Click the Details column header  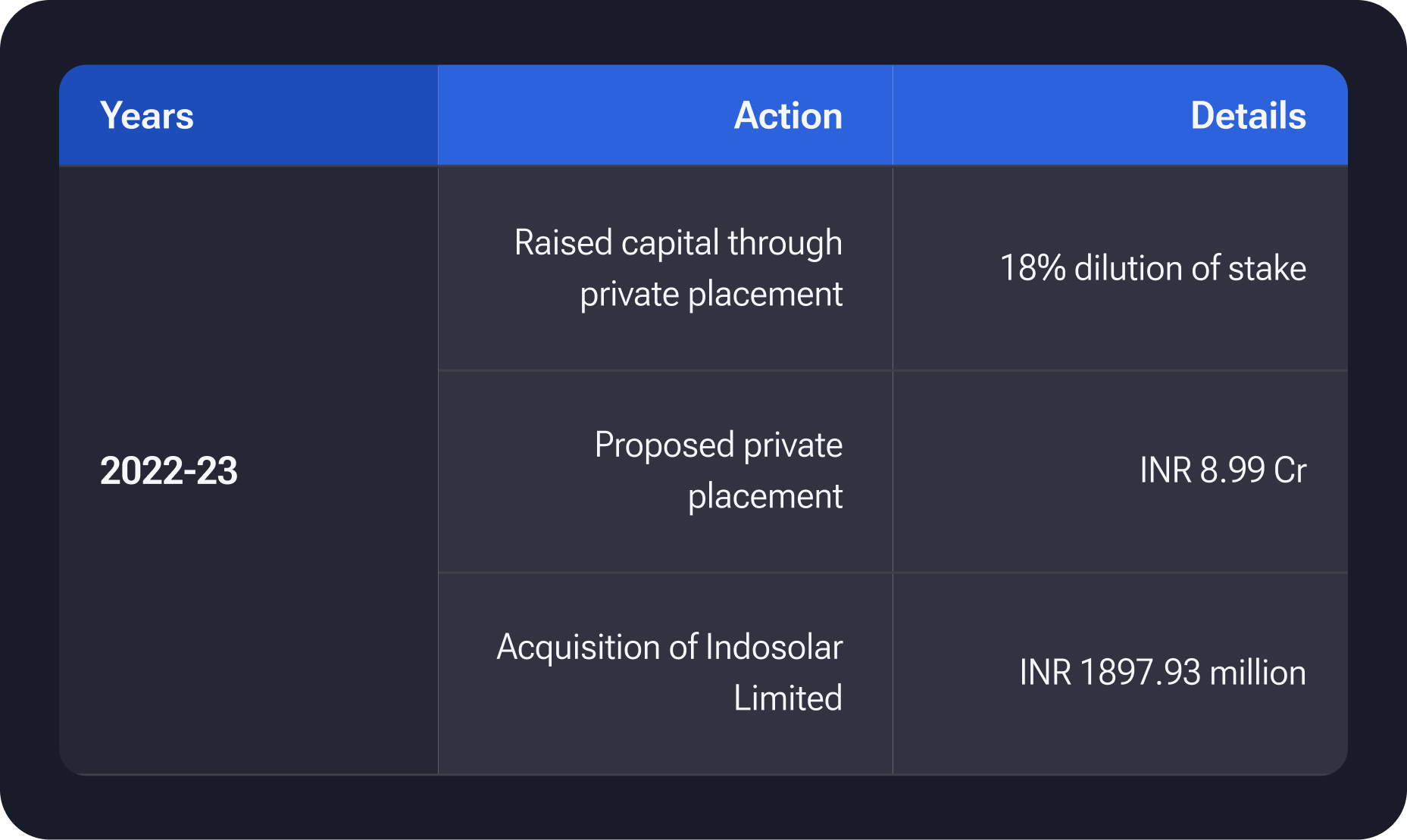click(x=1248, y=116)
